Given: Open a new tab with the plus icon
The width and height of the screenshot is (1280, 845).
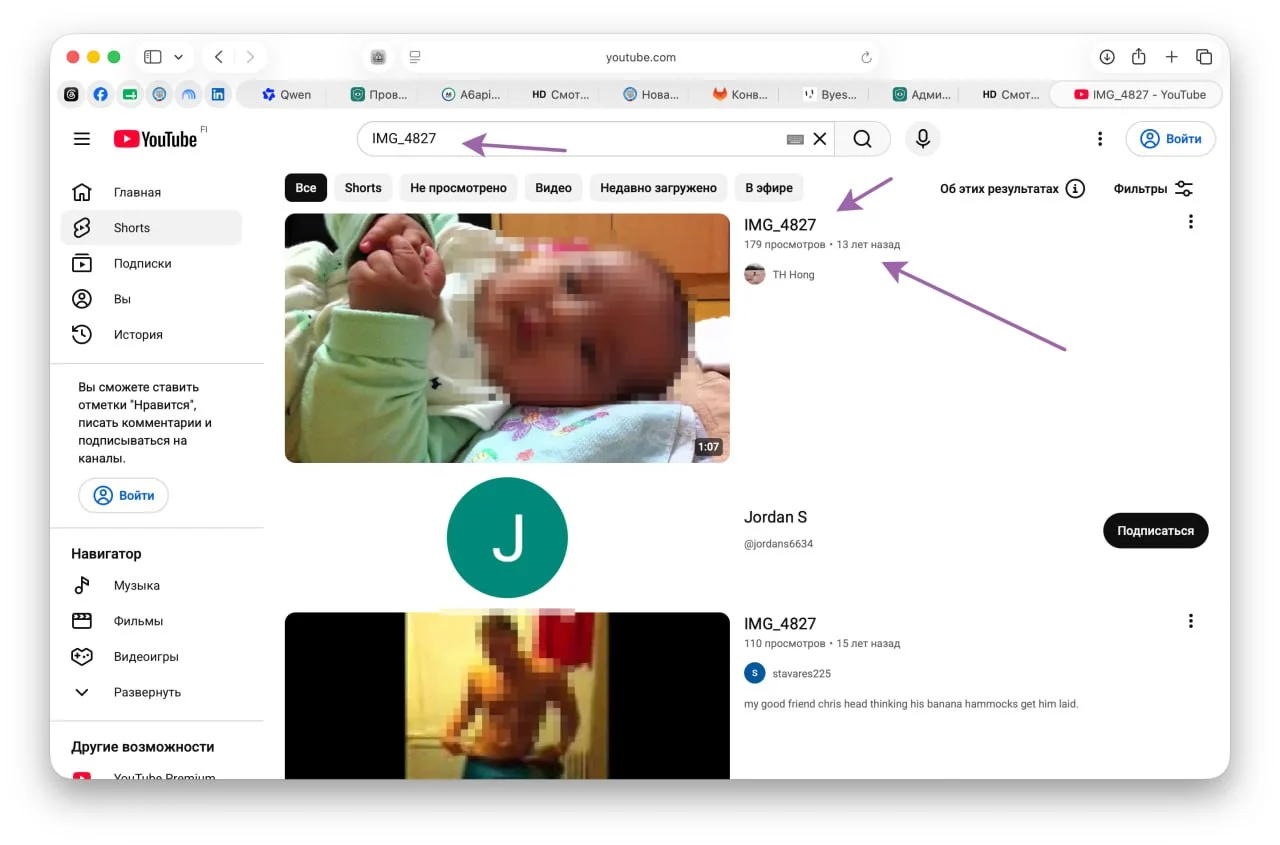Looking at the screenshot, I should (x=1172, y=57).
